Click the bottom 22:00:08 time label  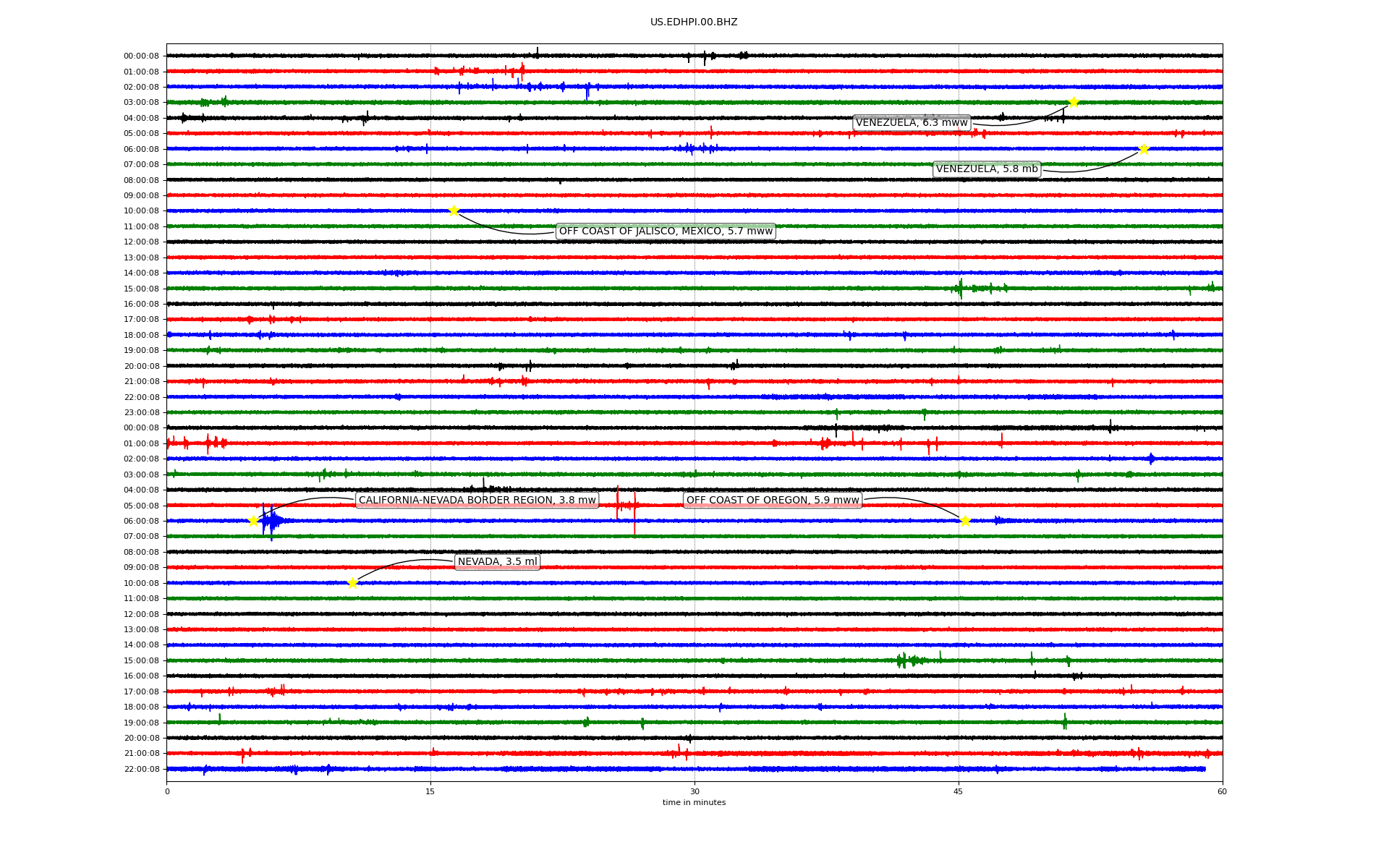[x=141, y=770]
